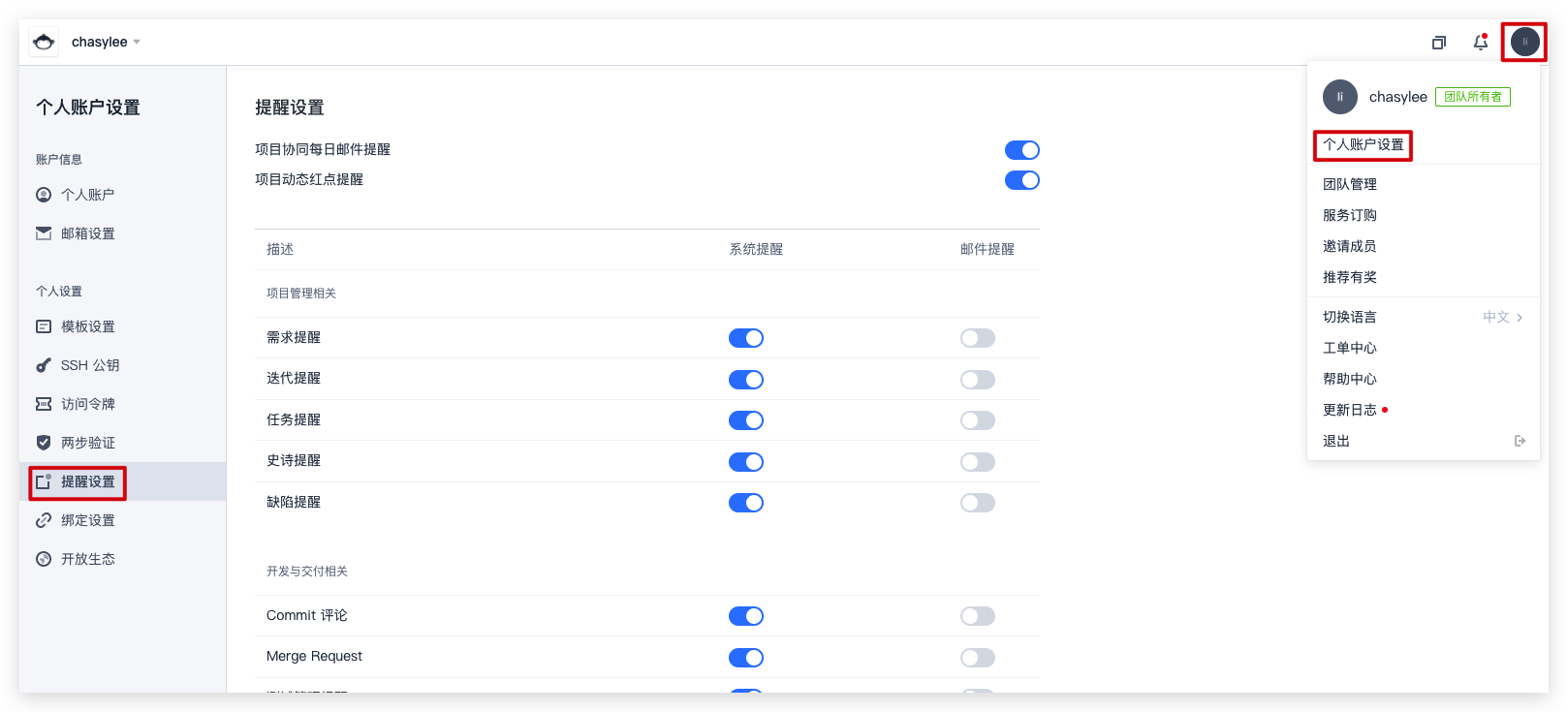Click the window copy icon in header
This screenshot has height=712, width=1568.
(x=1439, y=43)
